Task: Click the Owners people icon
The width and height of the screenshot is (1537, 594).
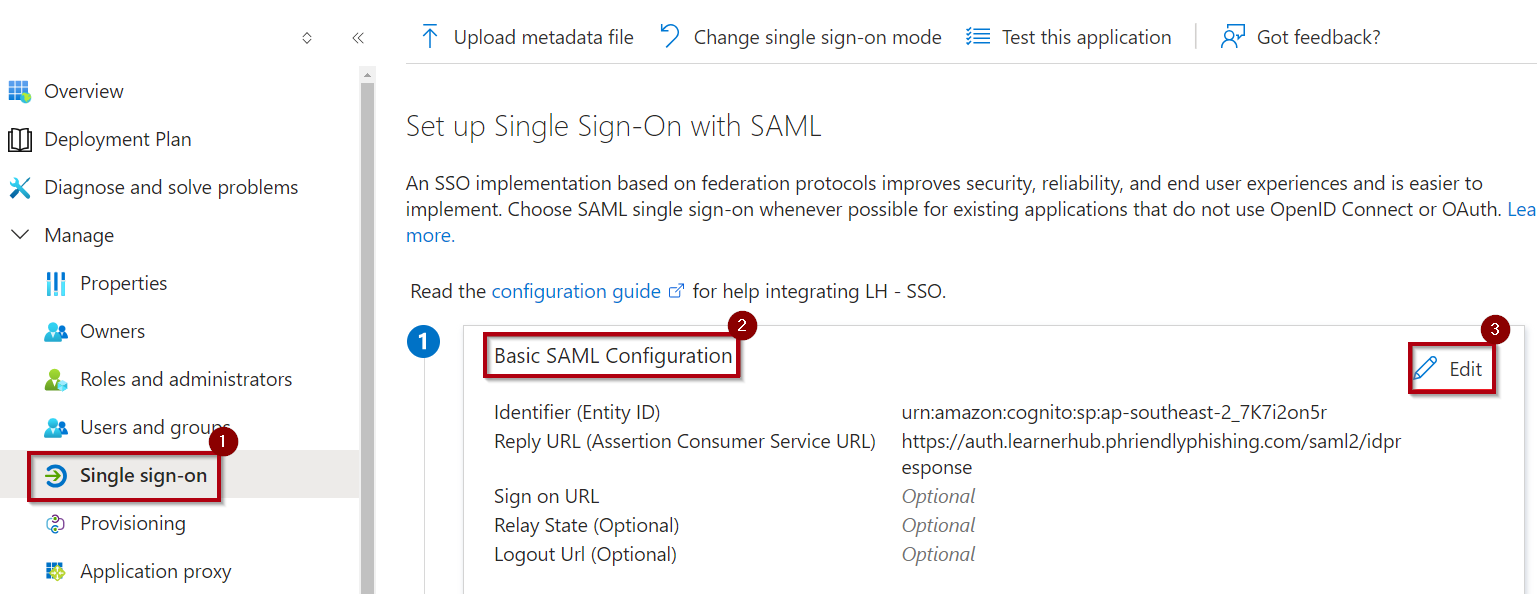Action: pyautogui.click(x=56, y=332)
